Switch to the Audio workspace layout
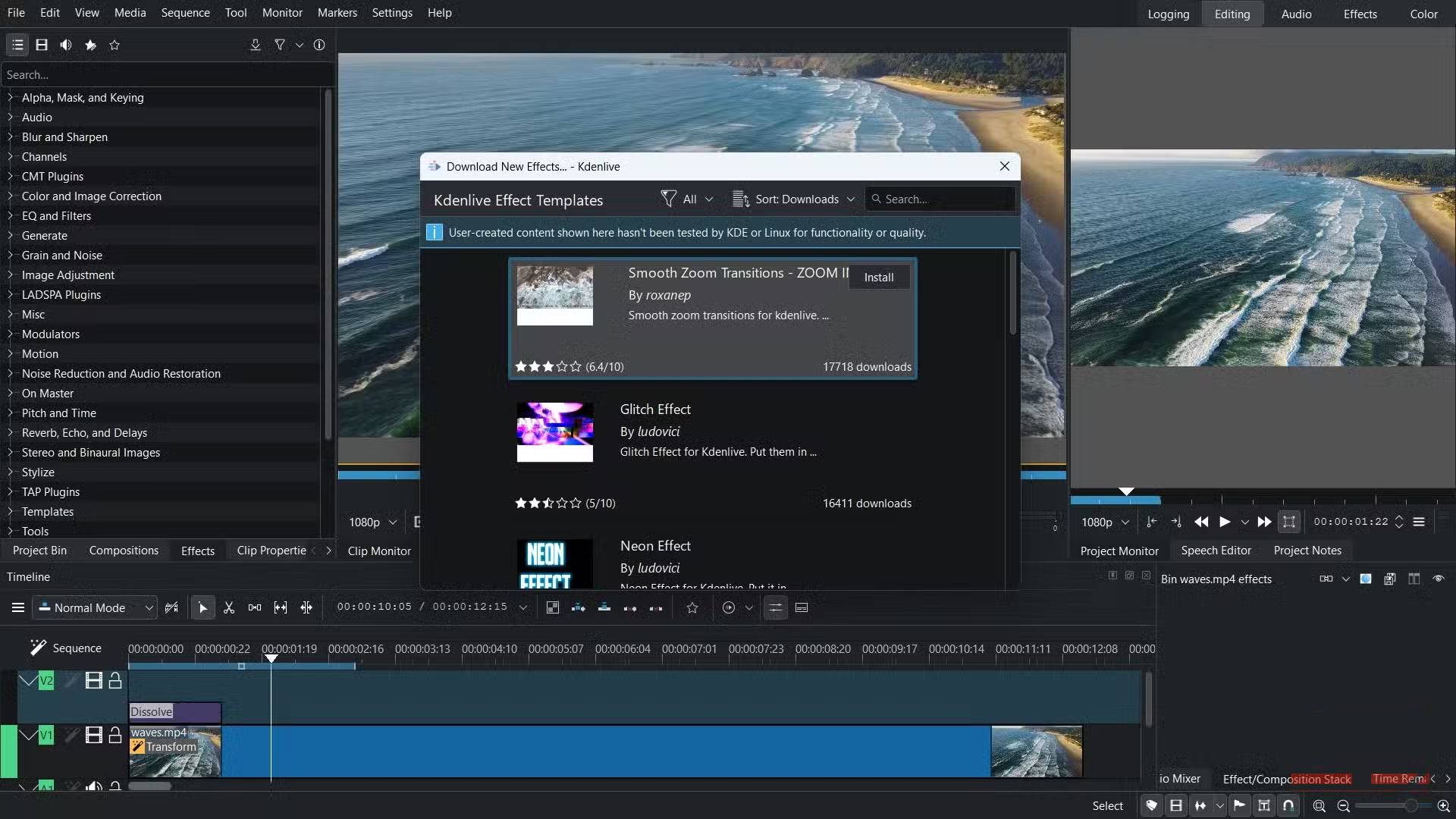 1296,14
